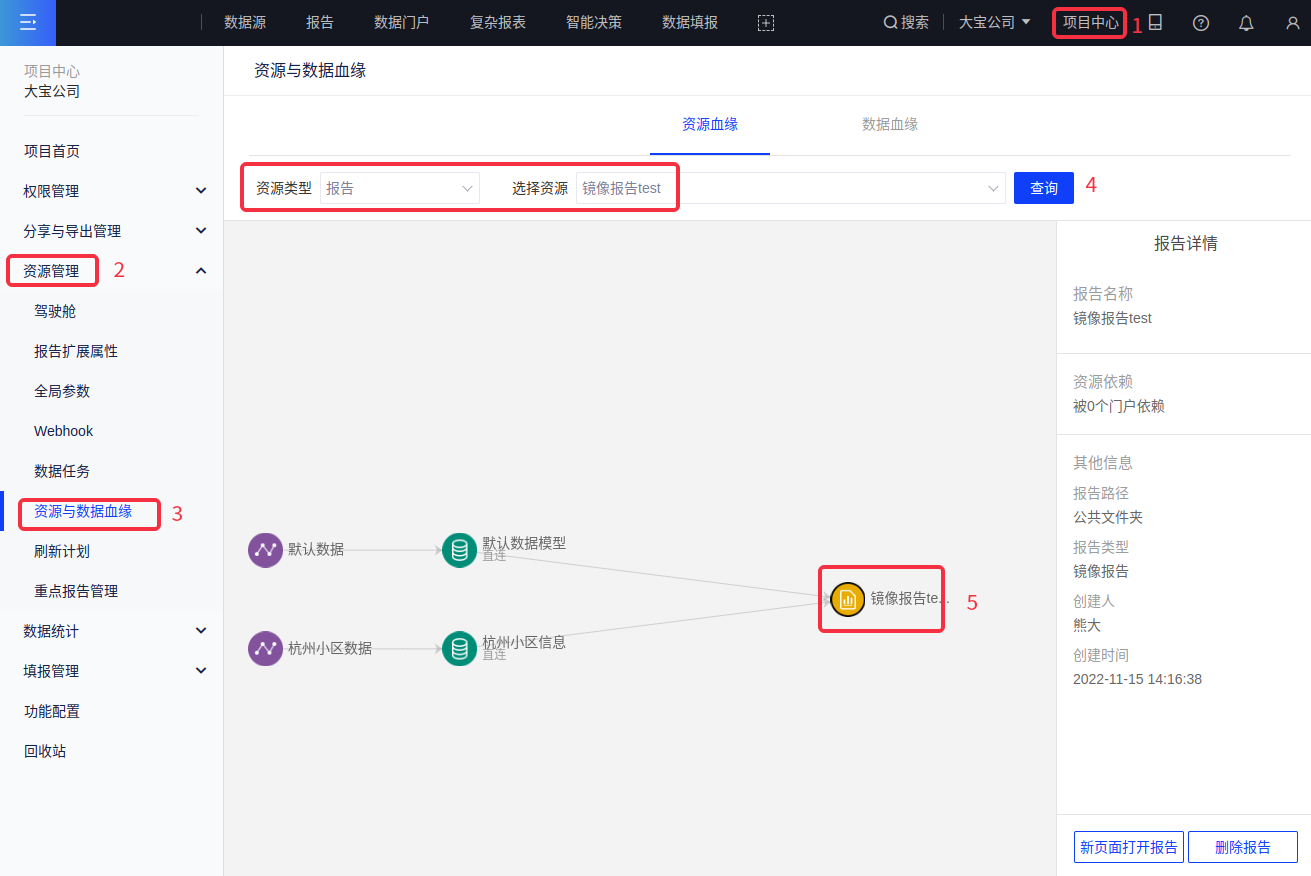Open the 大宝公司 company switcher dropdown

click(994, 22)
